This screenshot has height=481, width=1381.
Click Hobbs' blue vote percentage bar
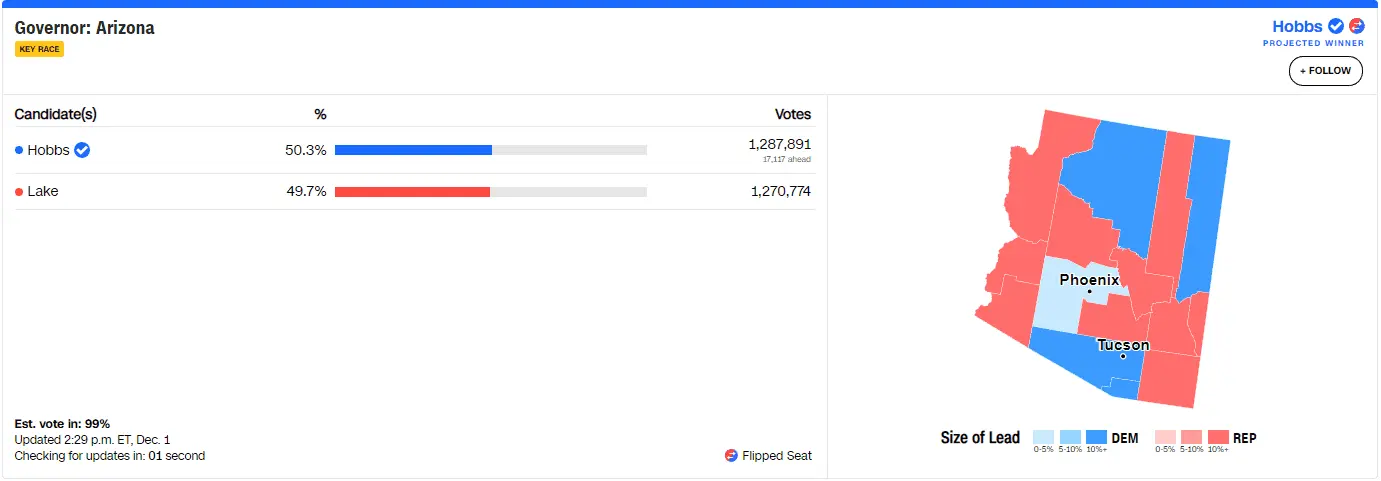(413, 150)
